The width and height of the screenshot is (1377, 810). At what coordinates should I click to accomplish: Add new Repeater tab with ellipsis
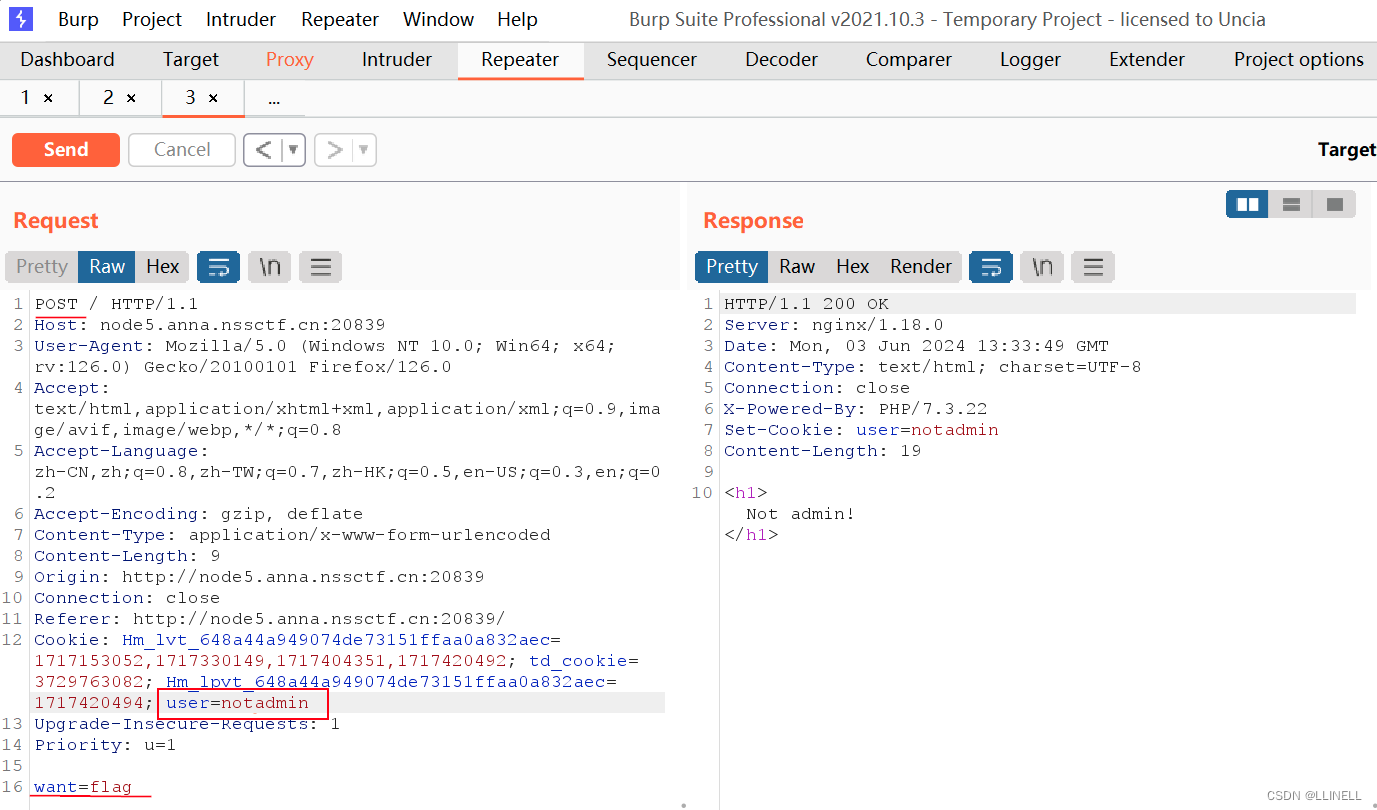(274, 99)
